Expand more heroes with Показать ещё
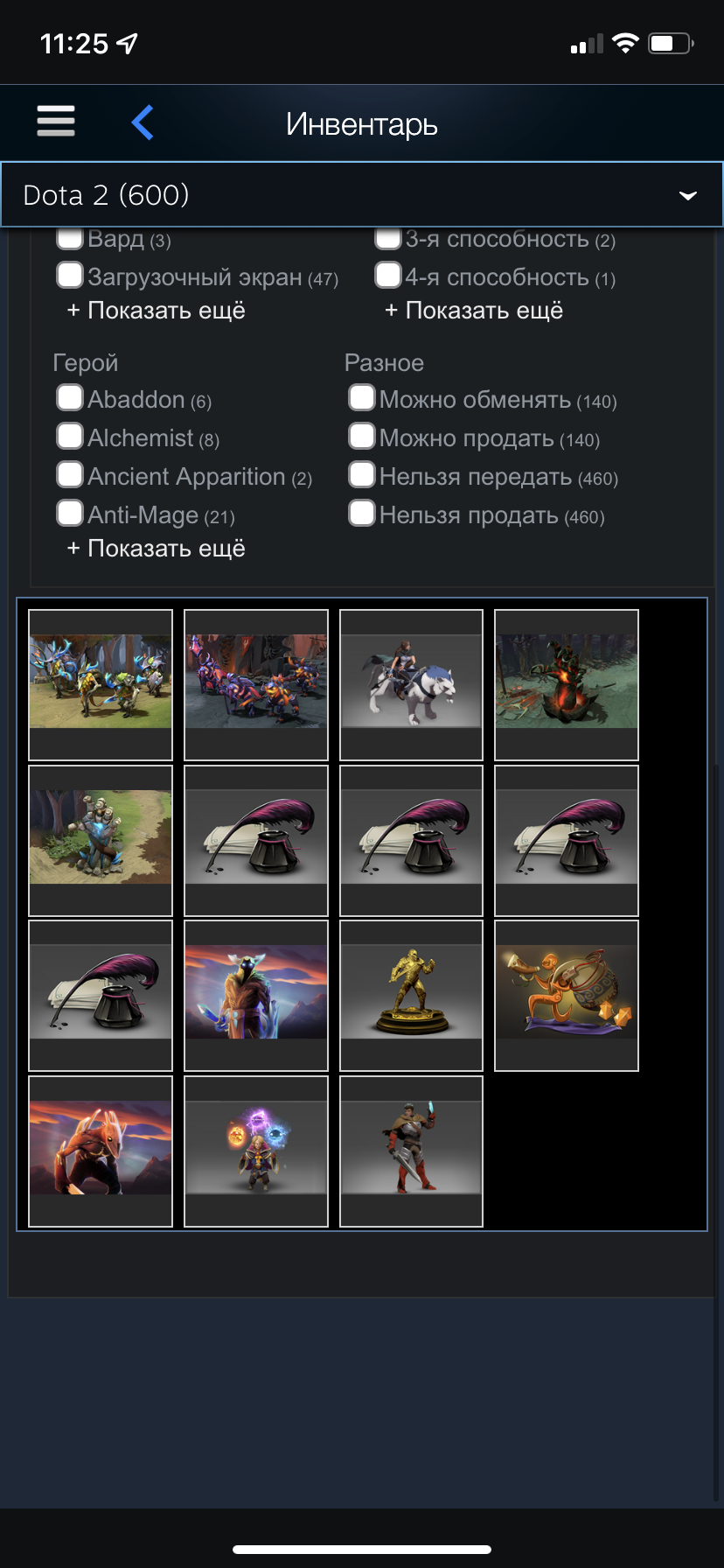 156,549
